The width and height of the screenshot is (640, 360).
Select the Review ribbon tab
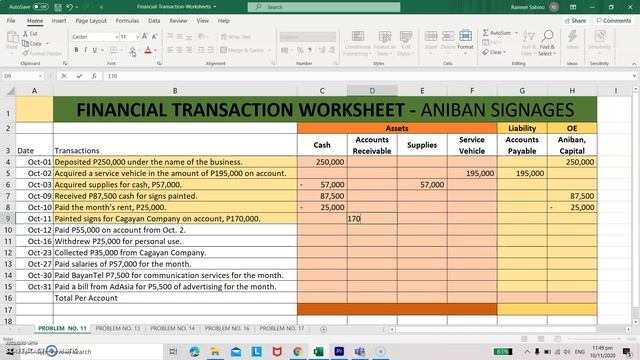pyautogui.click(x=178, y=20)
